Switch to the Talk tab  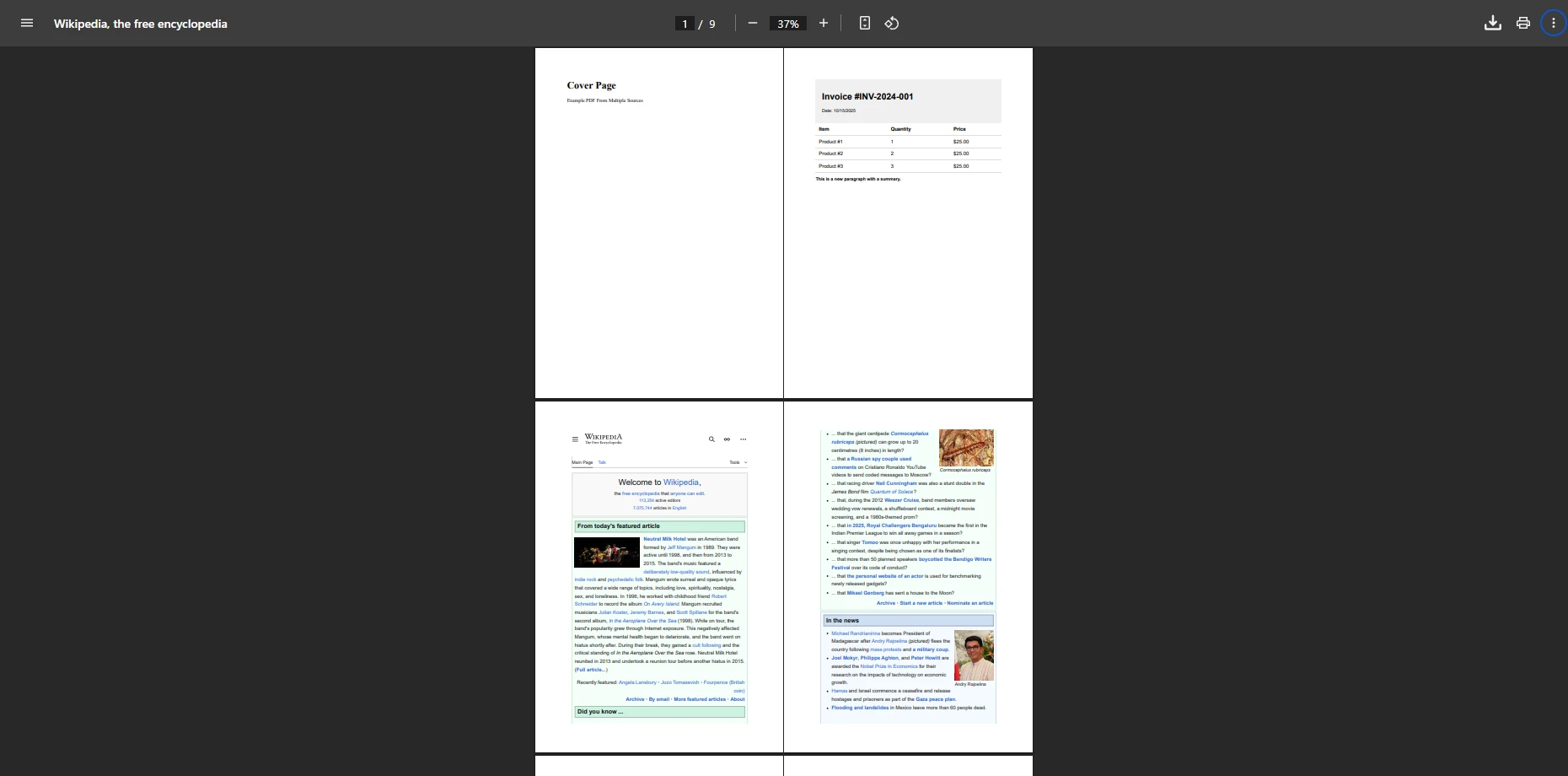[602, 462]
